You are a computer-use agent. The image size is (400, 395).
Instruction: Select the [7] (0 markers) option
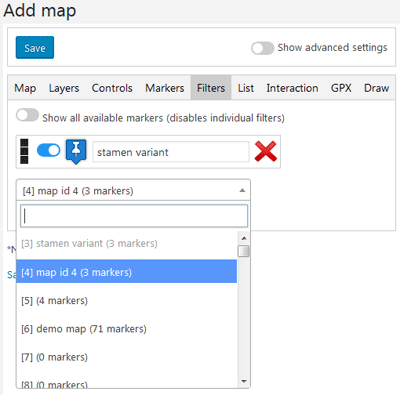[127, 357]
